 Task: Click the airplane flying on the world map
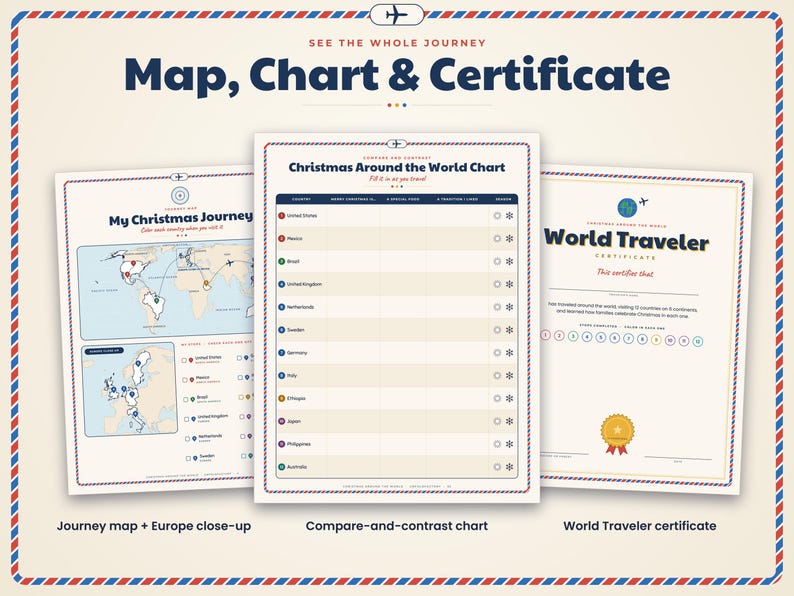click(229, 263)
